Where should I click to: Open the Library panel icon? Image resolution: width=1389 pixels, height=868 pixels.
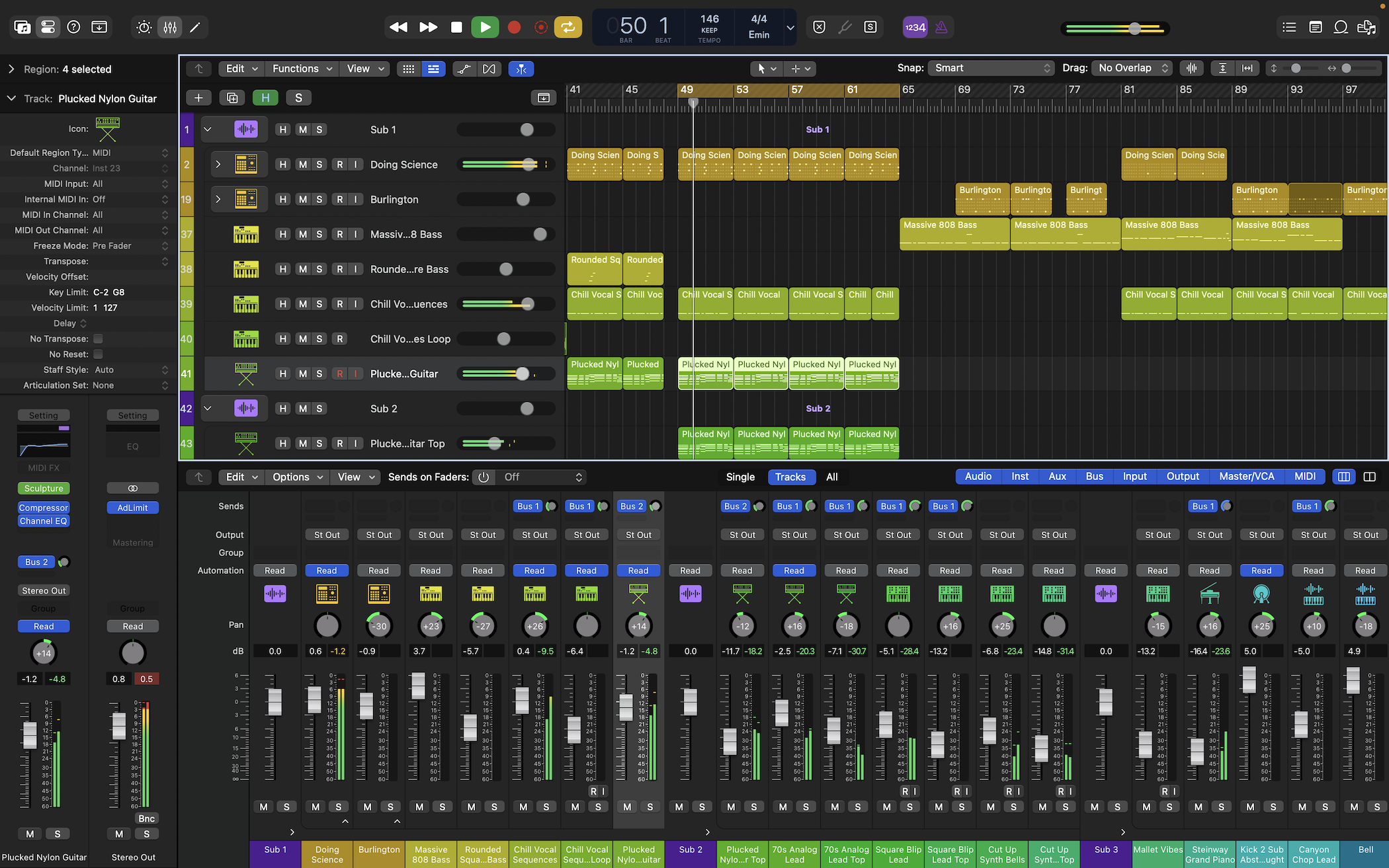click(x=22, y=27)
